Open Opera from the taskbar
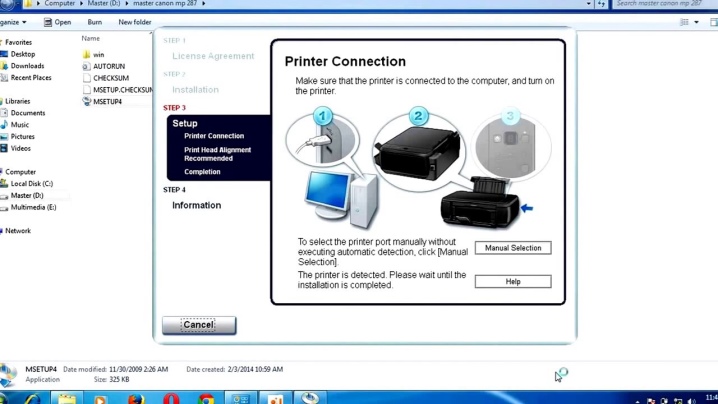The width and height of the screenshot is (718, 404). 171,399
